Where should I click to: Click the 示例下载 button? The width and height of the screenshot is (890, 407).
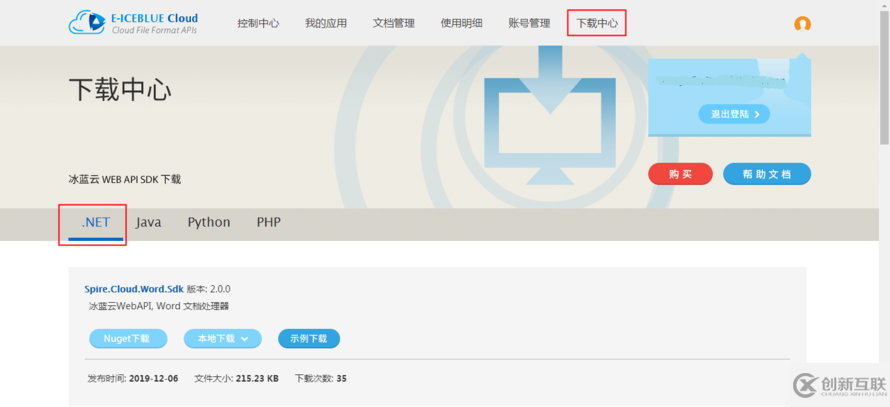[x=309, y=339]
